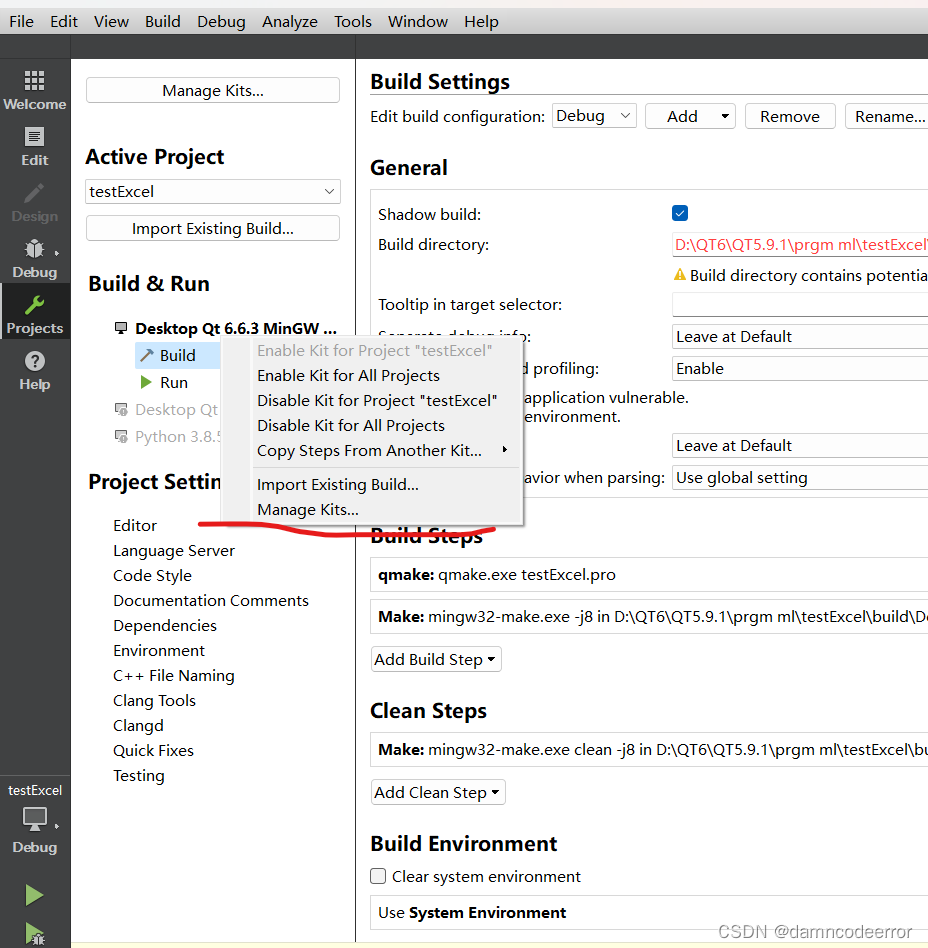Open the Help menu in menu bar
Viewport: 928px width, 948px height.
tap(481, 22)
